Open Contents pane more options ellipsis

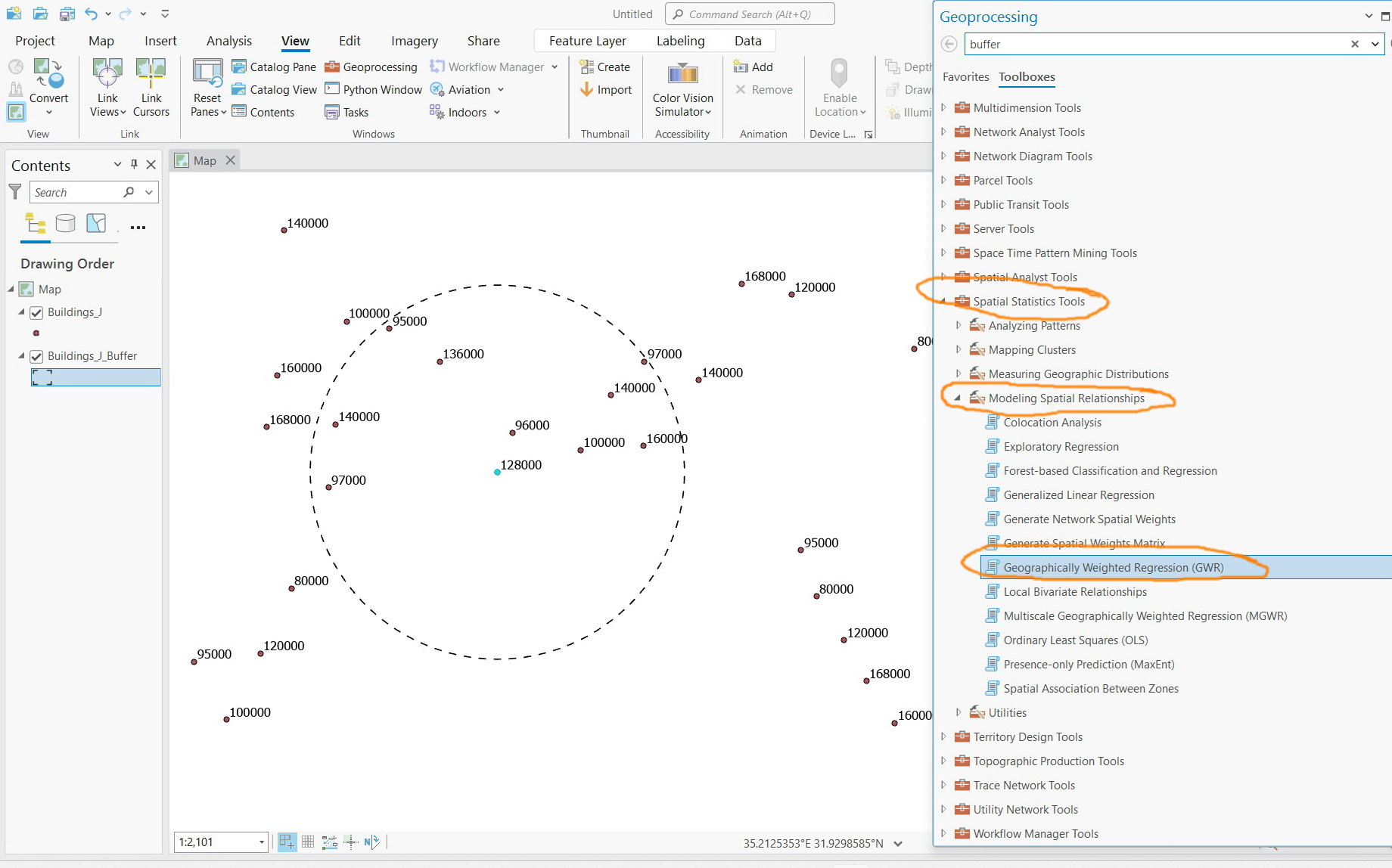[x=138, y=227]
